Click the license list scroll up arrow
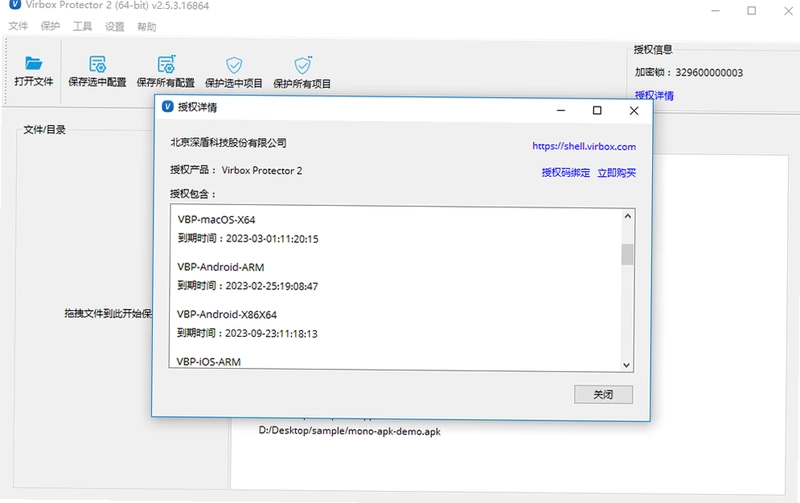 coord(628,216)
